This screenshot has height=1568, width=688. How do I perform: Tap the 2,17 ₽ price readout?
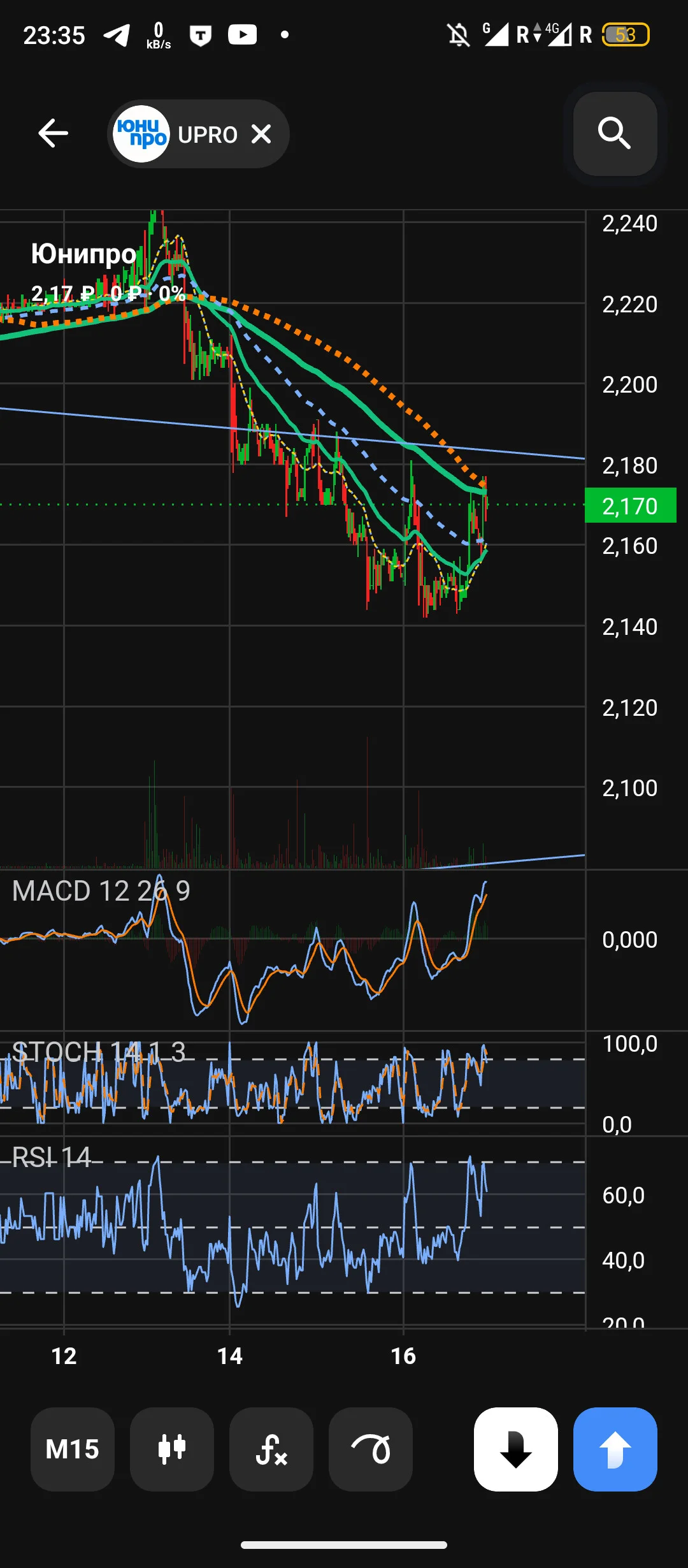tap(62, 293)
